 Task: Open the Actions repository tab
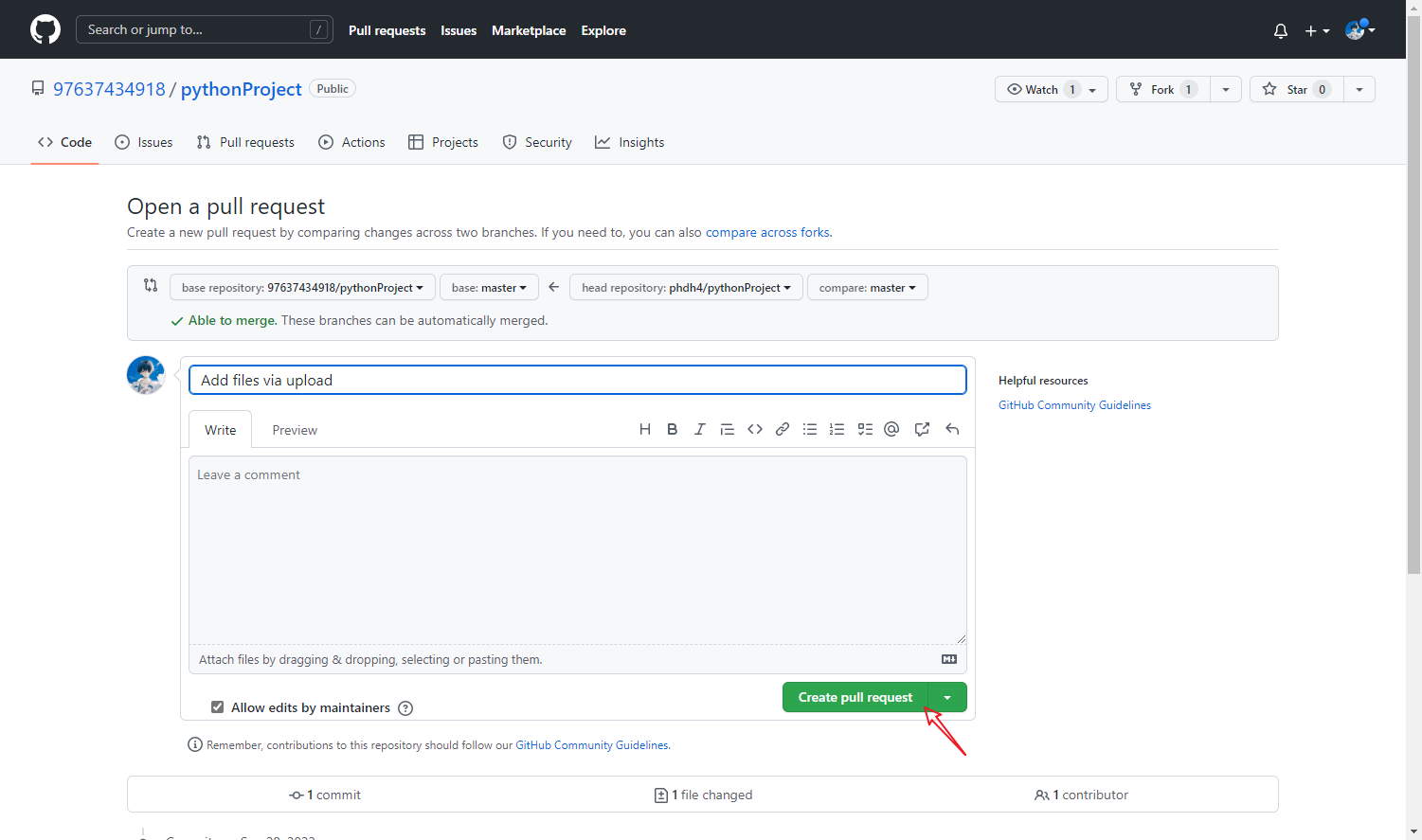[x=351, y=142]
